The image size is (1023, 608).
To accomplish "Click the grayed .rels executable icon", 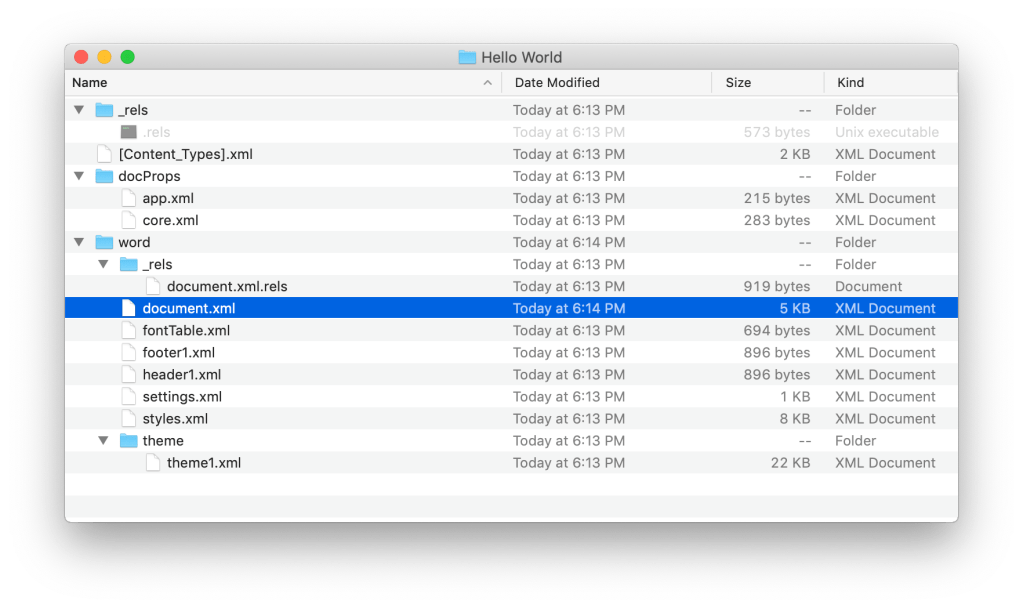I will tap(128, 132).
